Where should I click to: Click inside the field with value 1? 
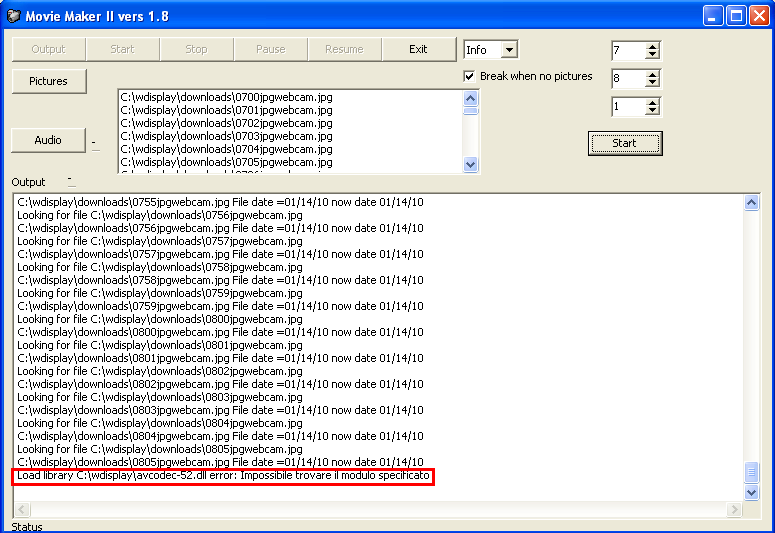tap(628, 107)
